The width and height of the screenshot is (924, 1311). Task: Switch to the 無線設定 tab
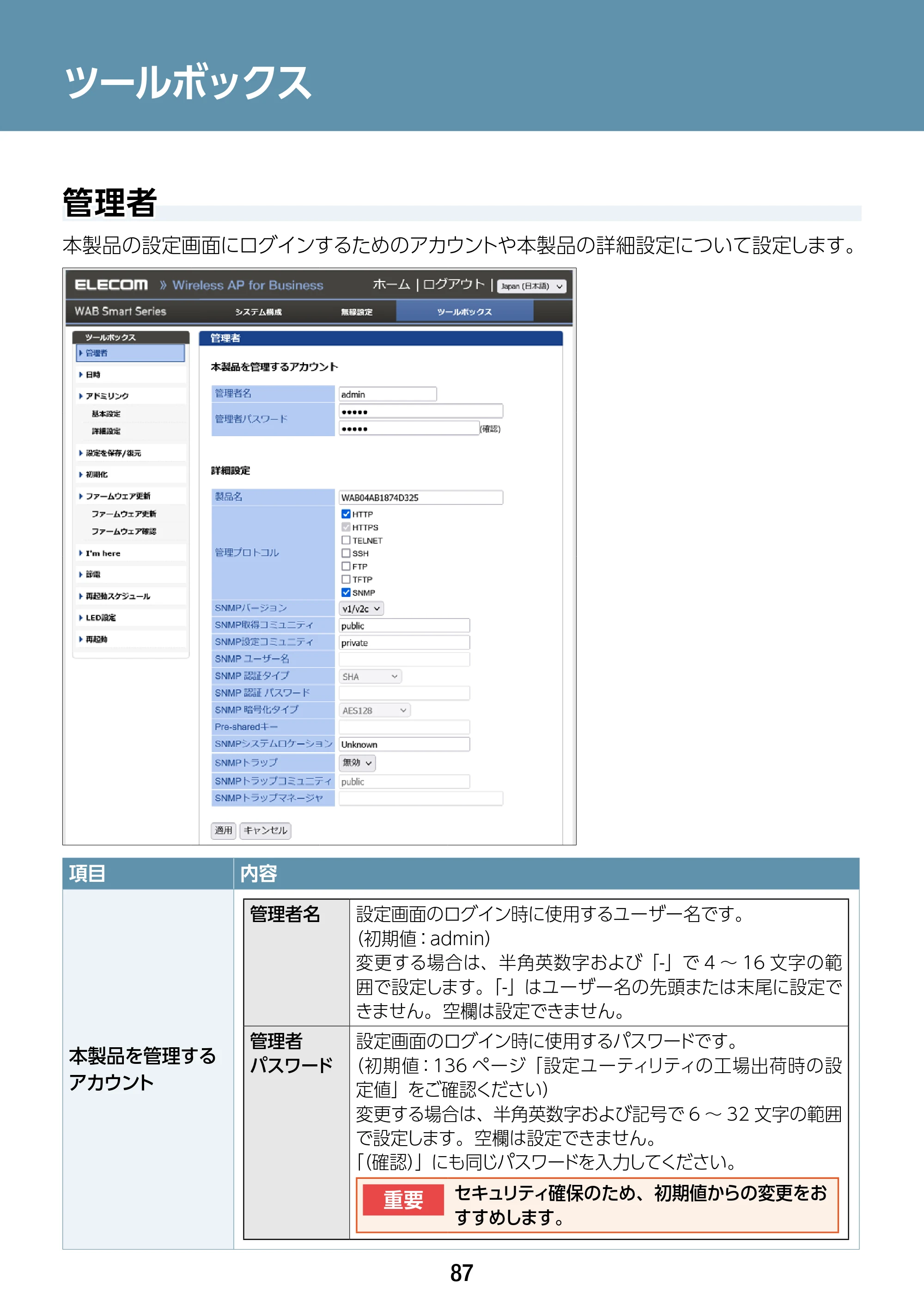(356, 312)
